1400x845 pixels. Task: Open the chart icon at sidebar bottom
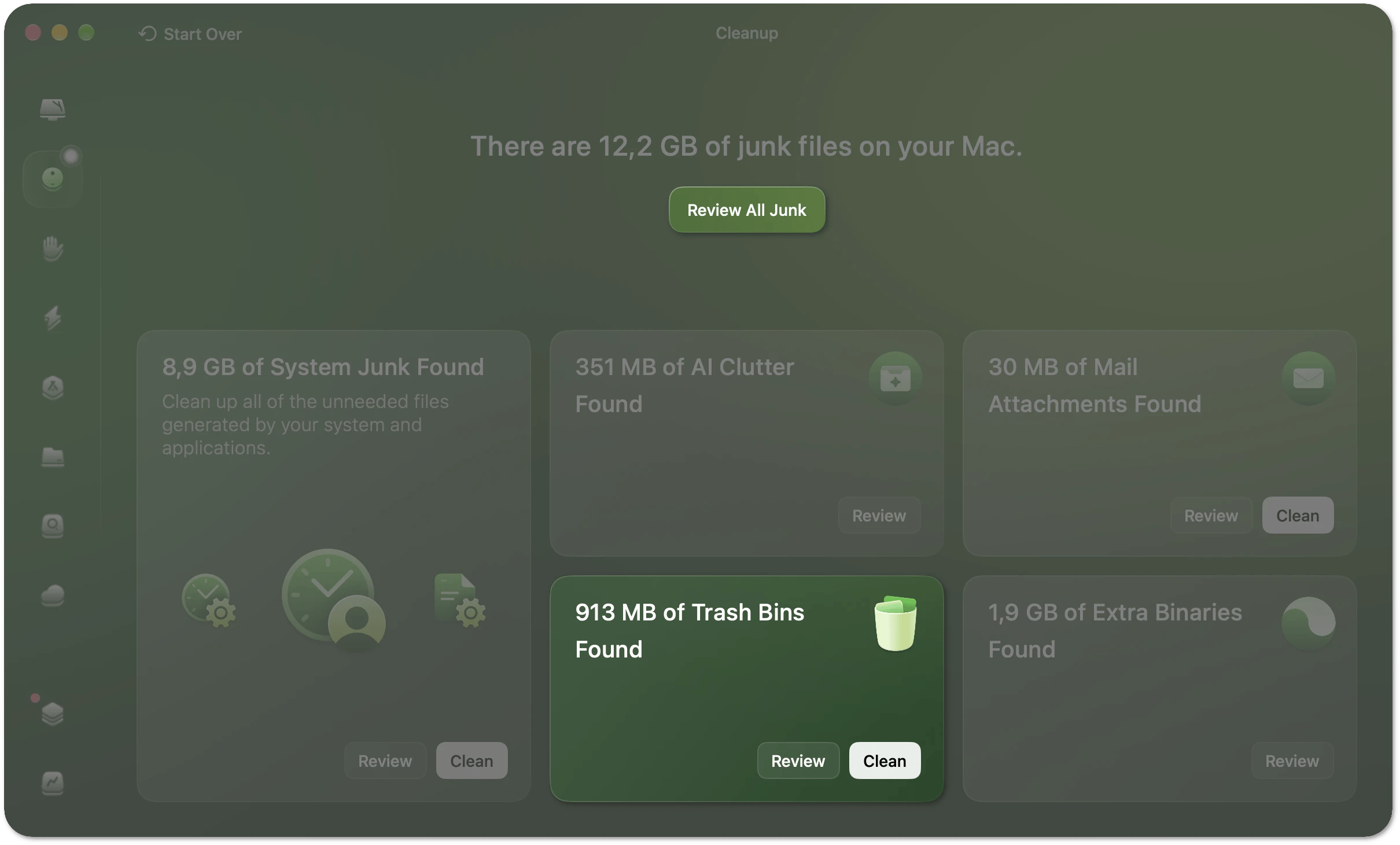(53, 783)
